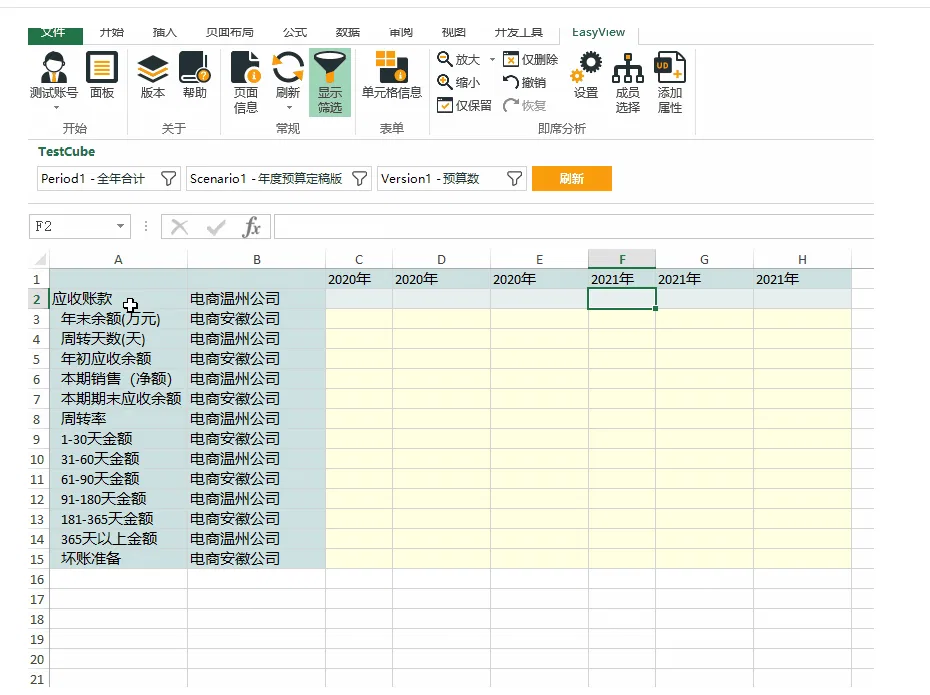930x695 pixels.
Task: Select the 365天以上金额 cell
Action: point(119,538)
